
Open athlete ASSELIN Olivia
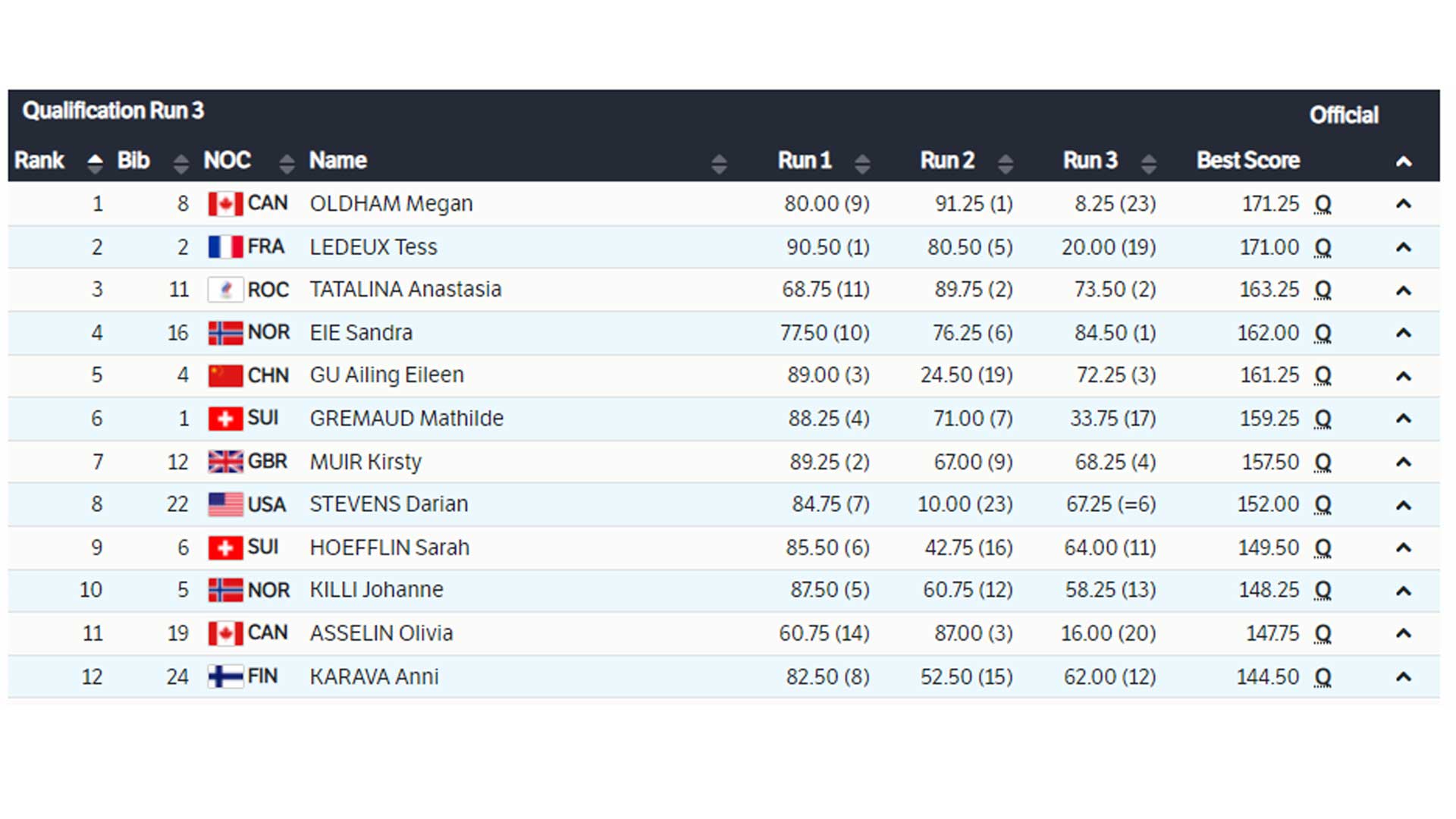coord(381,633)
